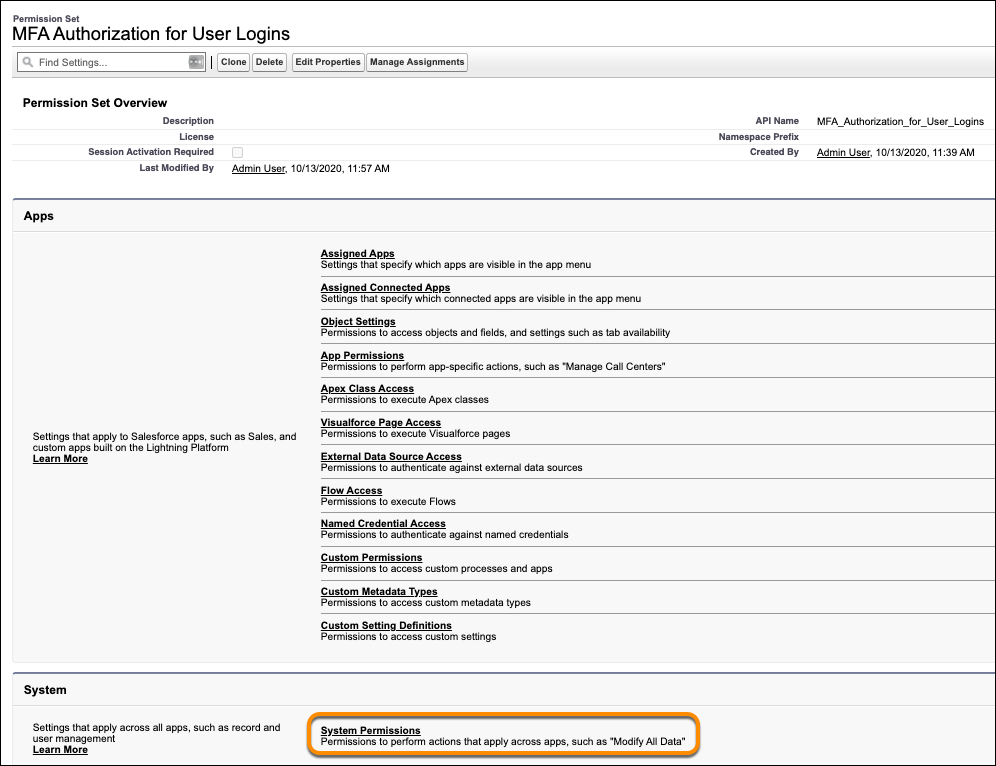Open Apex Class Access settings
996x766 pixels.
point(366,388)
